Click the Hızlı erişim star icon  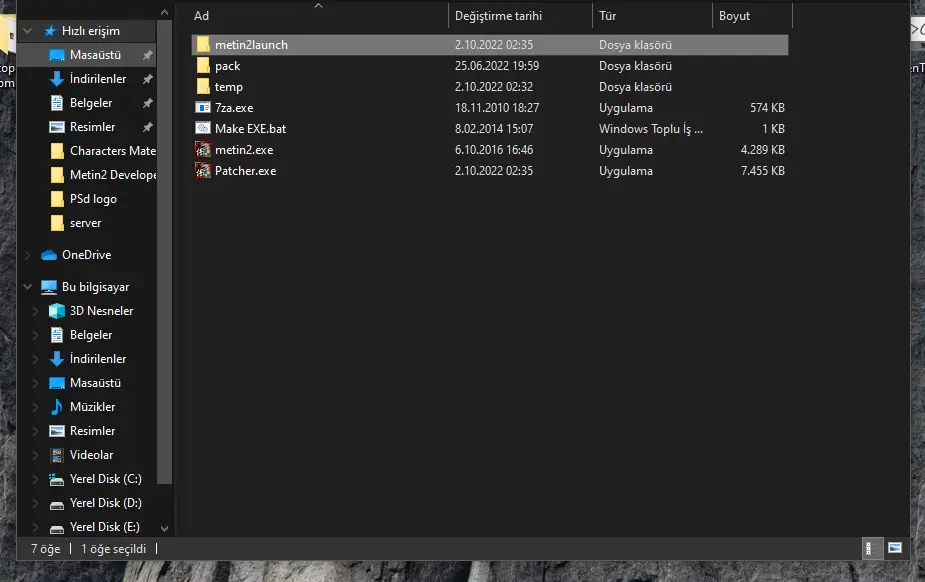click(x=51, y=31)
